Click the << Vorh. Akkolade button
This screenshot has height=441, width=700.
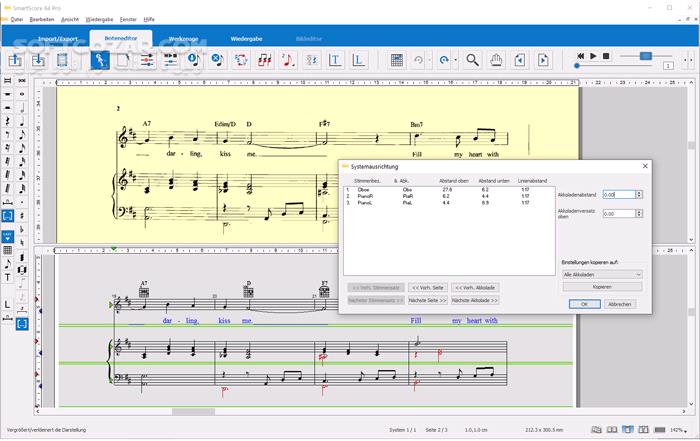pos(475,288)
